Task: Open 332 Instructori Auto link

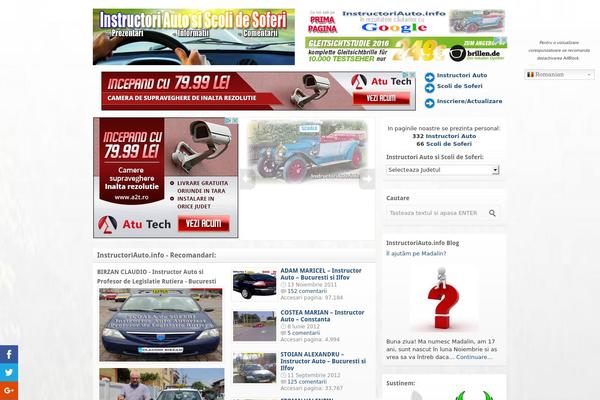Action: coord(444,136)
